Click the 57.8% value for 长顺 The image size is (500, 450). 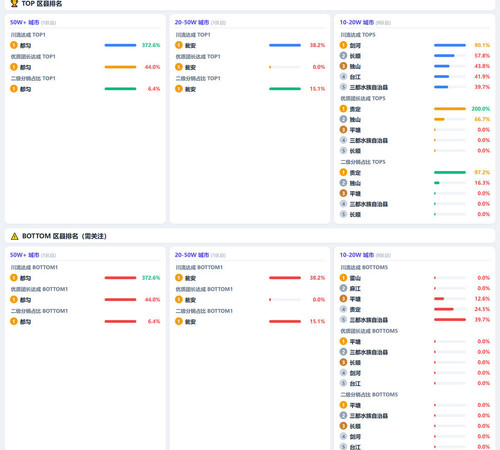[482, 56]
